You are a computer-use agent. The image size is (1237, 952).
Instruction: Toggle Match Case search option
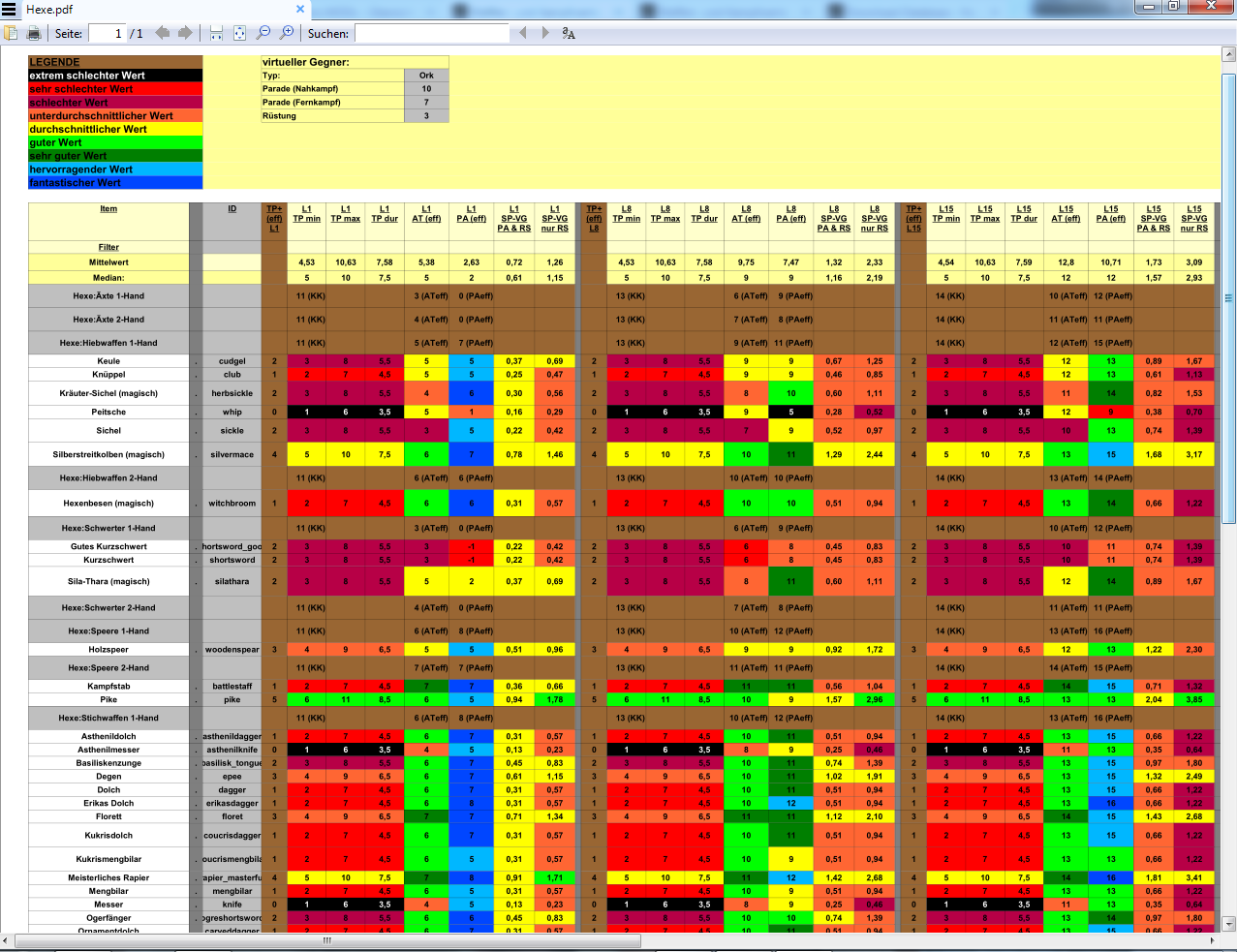point(569,33)
